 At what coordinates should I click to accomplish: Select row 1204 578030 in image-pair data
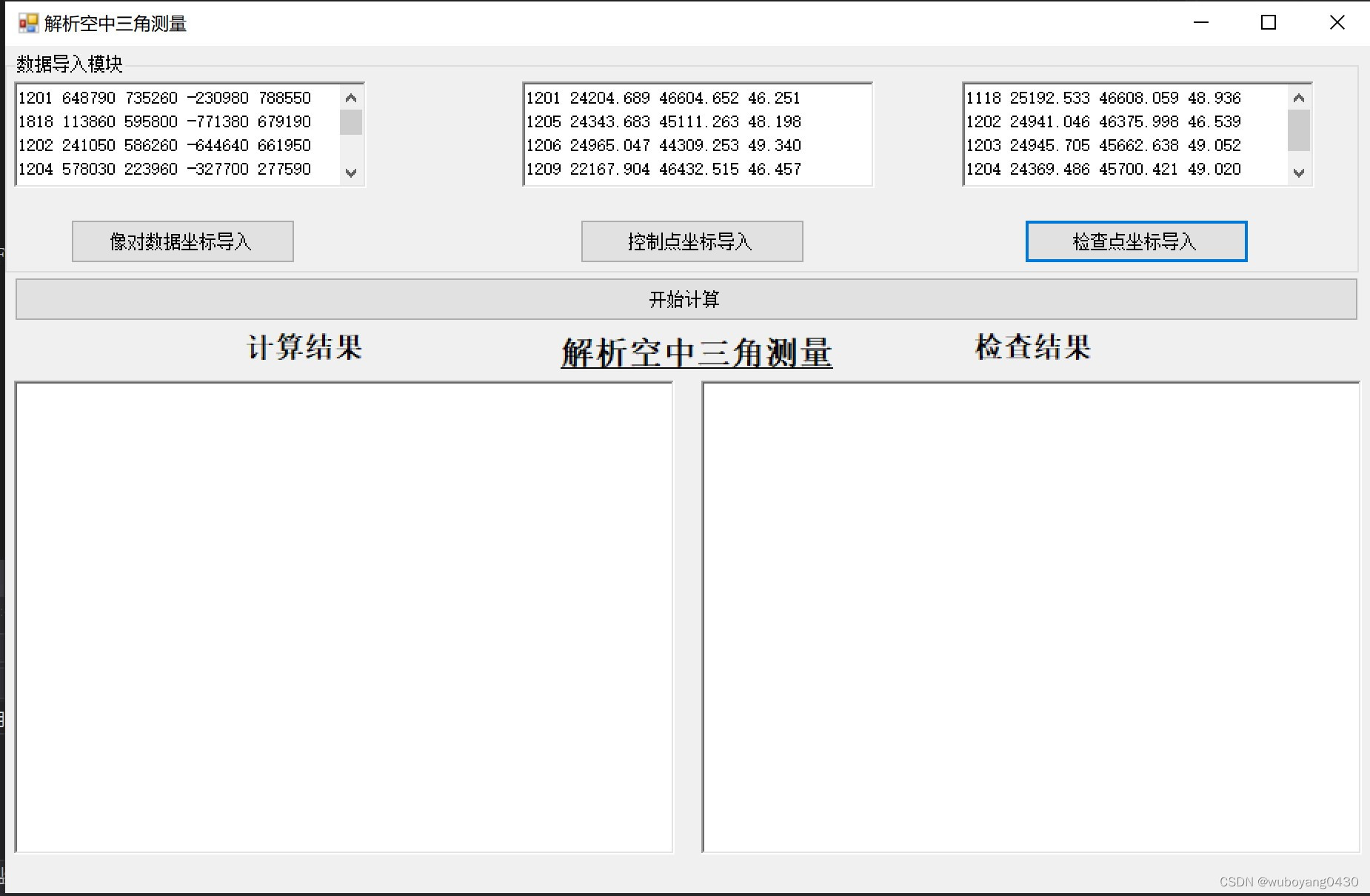coord(165,169)
